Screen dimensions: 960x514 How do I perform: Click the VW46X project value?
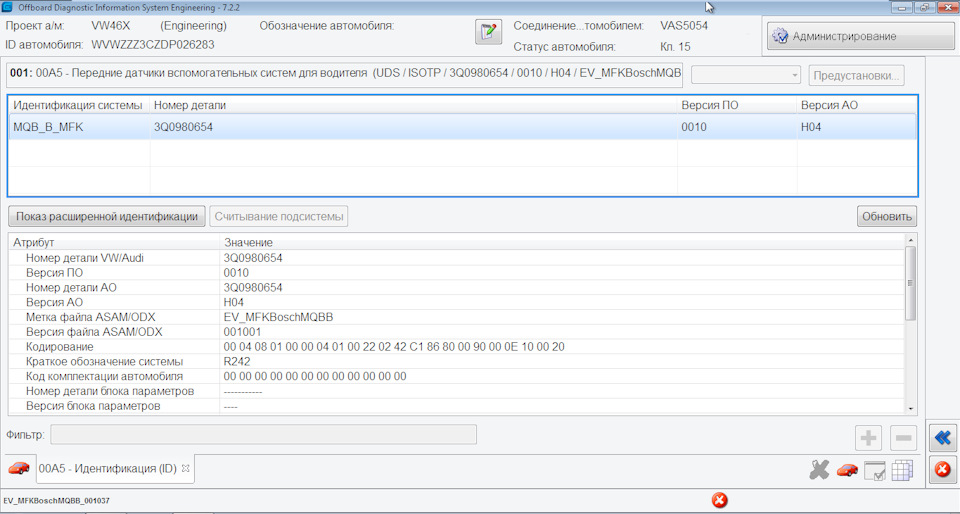(x=111, y=26)
